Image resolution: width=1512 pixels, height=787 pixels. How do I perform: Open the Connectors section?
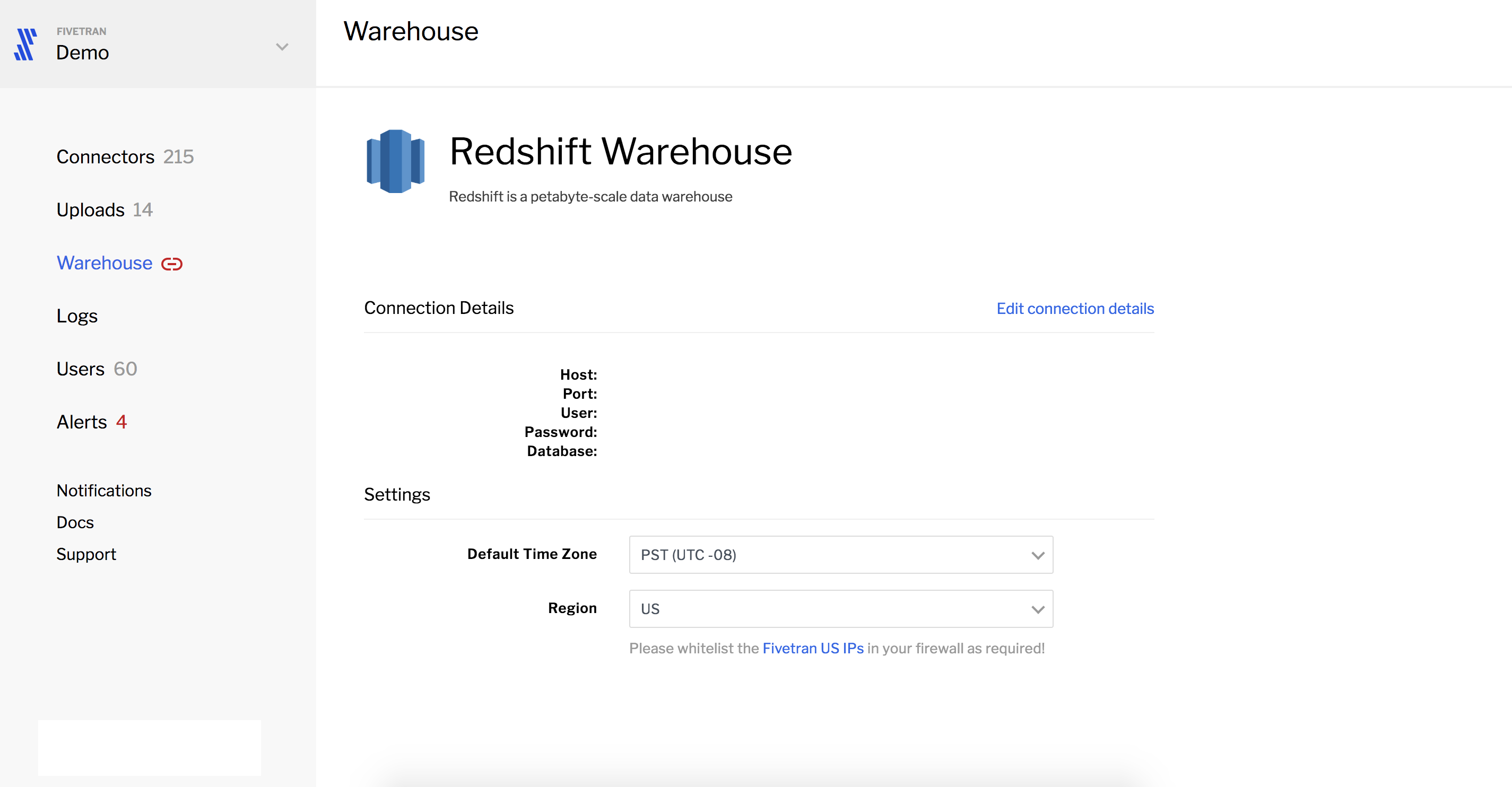[x=106, y=156]
